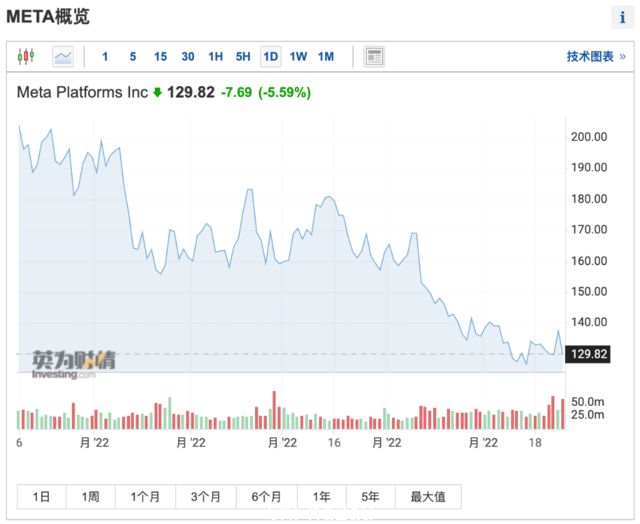Viewport: 640px width, 524px height.
Task: Open the news panel icon in toolbar
Action: coord(374,56)
